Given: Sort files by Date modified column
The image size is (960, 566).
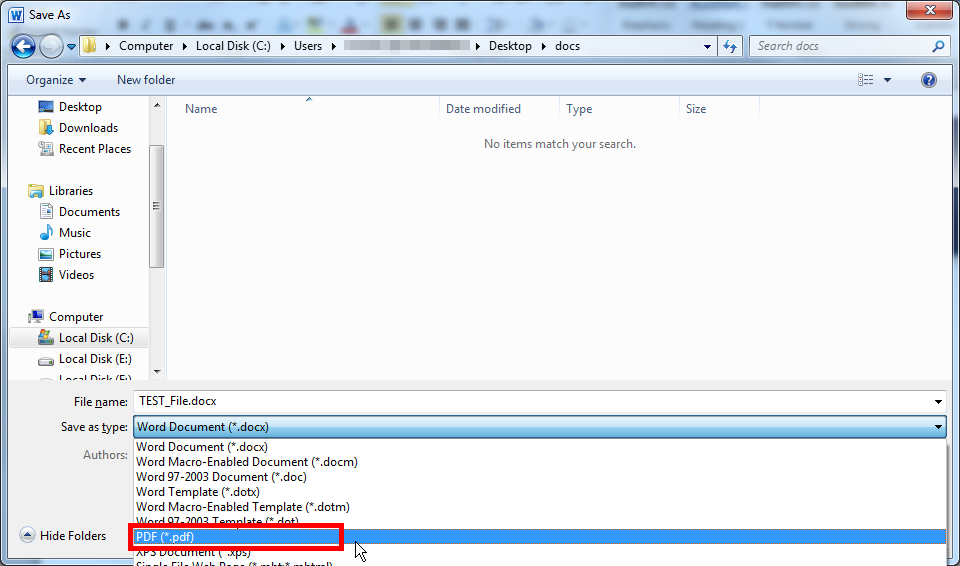Looking at the screenshot, I should tap(483, 109).
